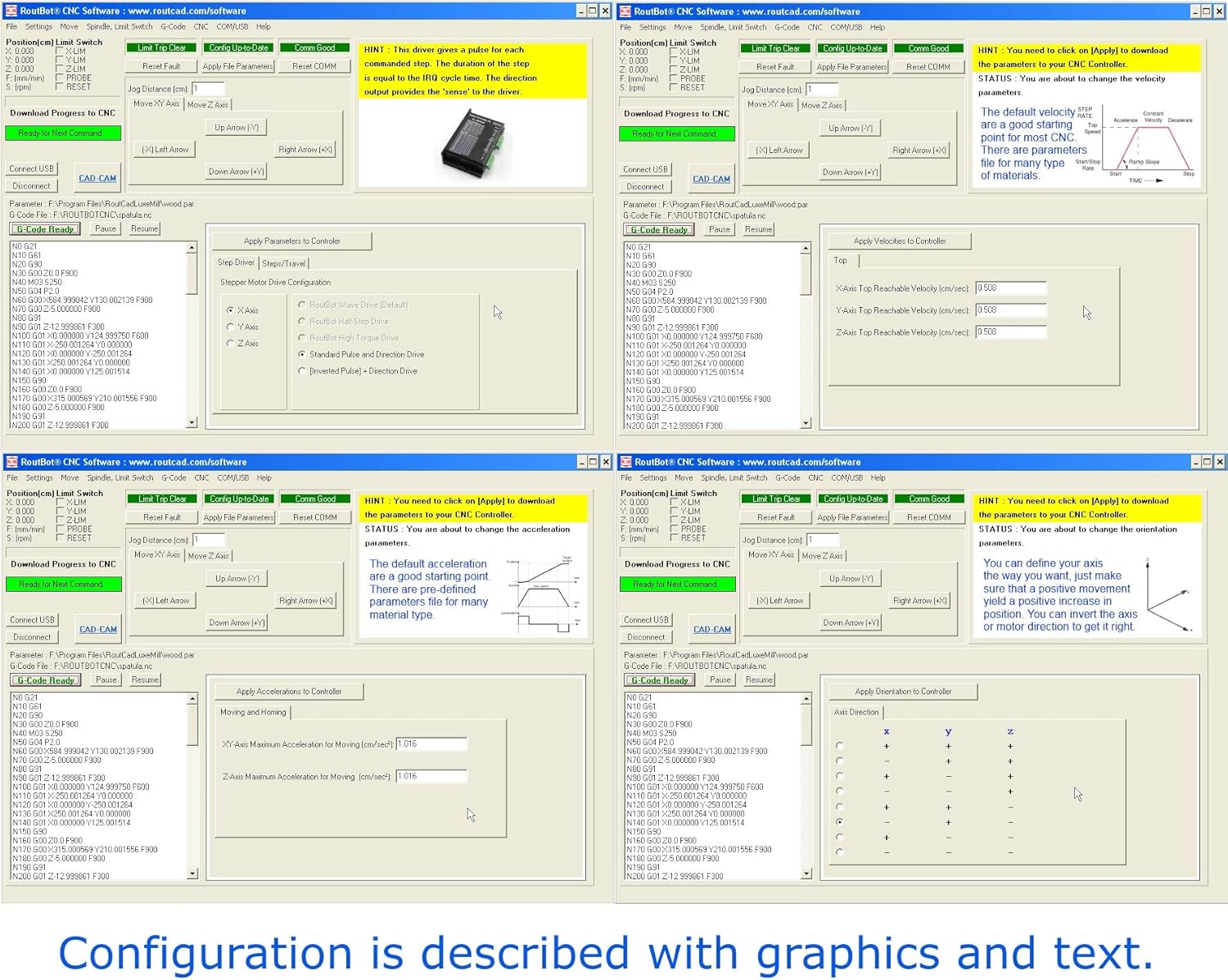
Task: Click the Z-Axis Top Reachable Velocity field
Action: [1011, 332]
